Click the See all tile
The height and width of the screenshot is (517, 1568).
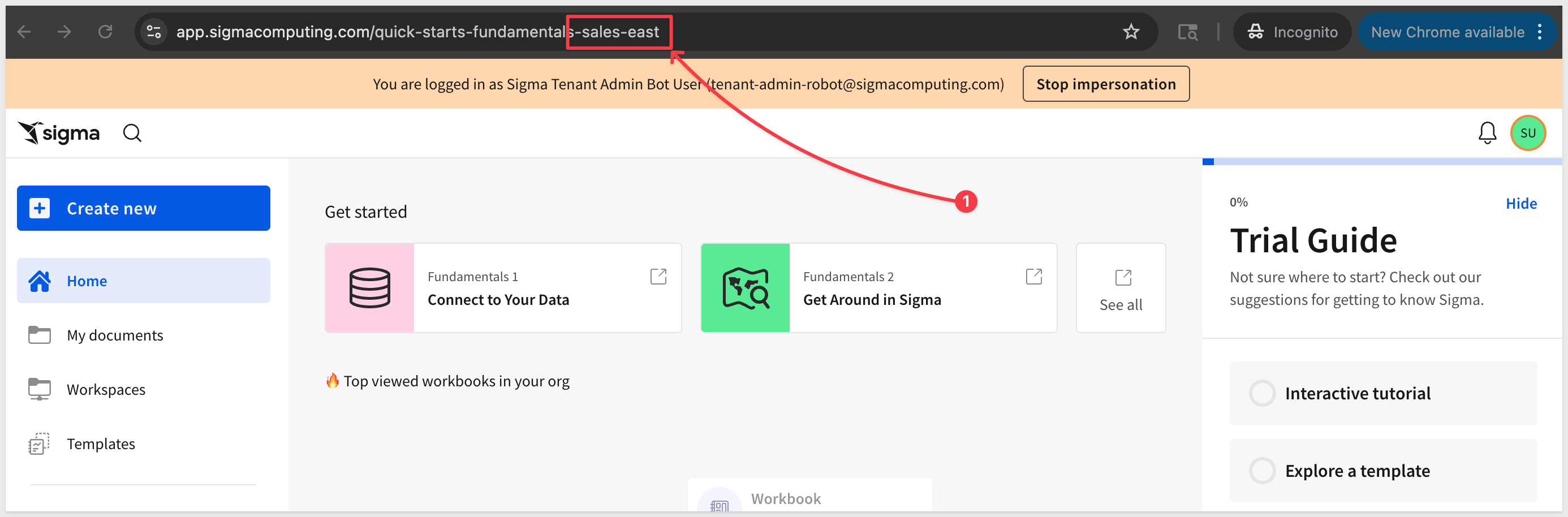[x=1121, y=288]
